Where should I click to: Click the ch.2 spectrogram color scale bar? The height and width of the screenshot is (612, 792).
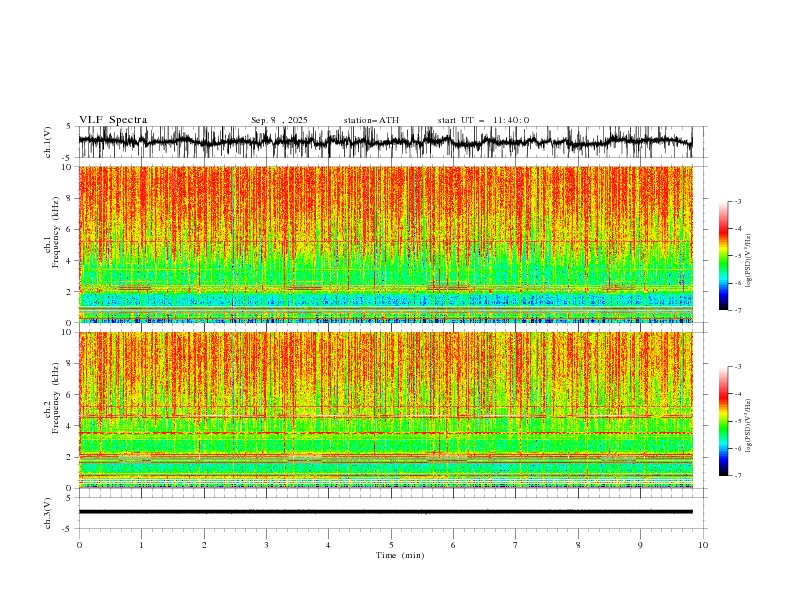(723, 421)
